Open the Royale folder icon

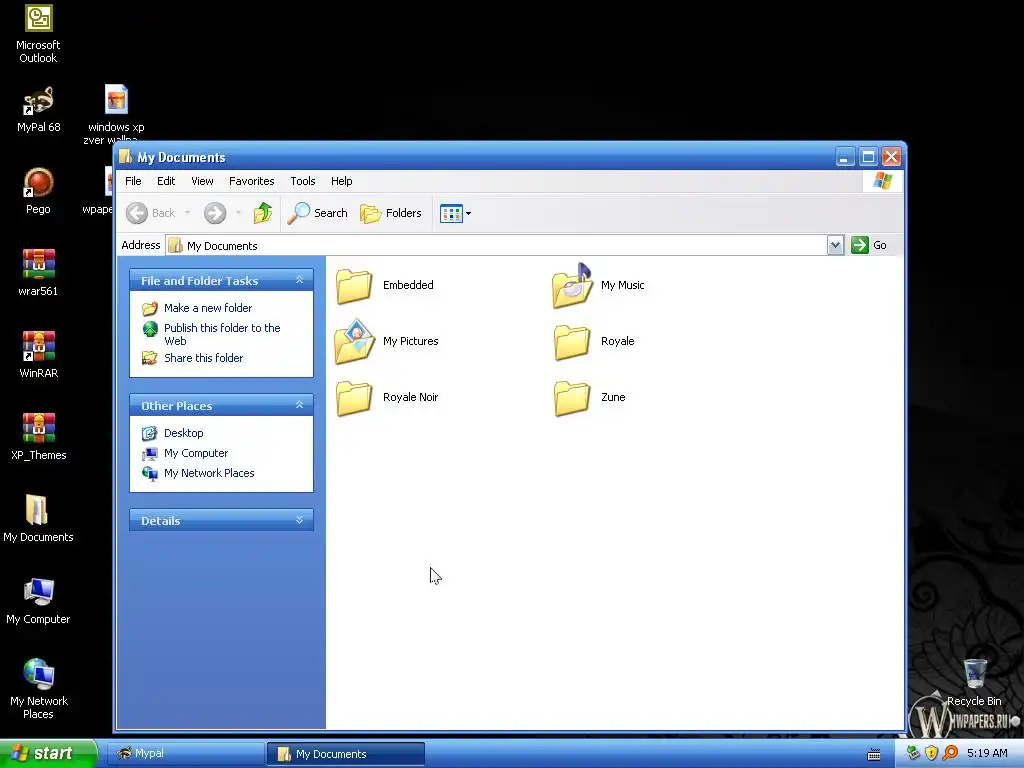click(572, 342)
